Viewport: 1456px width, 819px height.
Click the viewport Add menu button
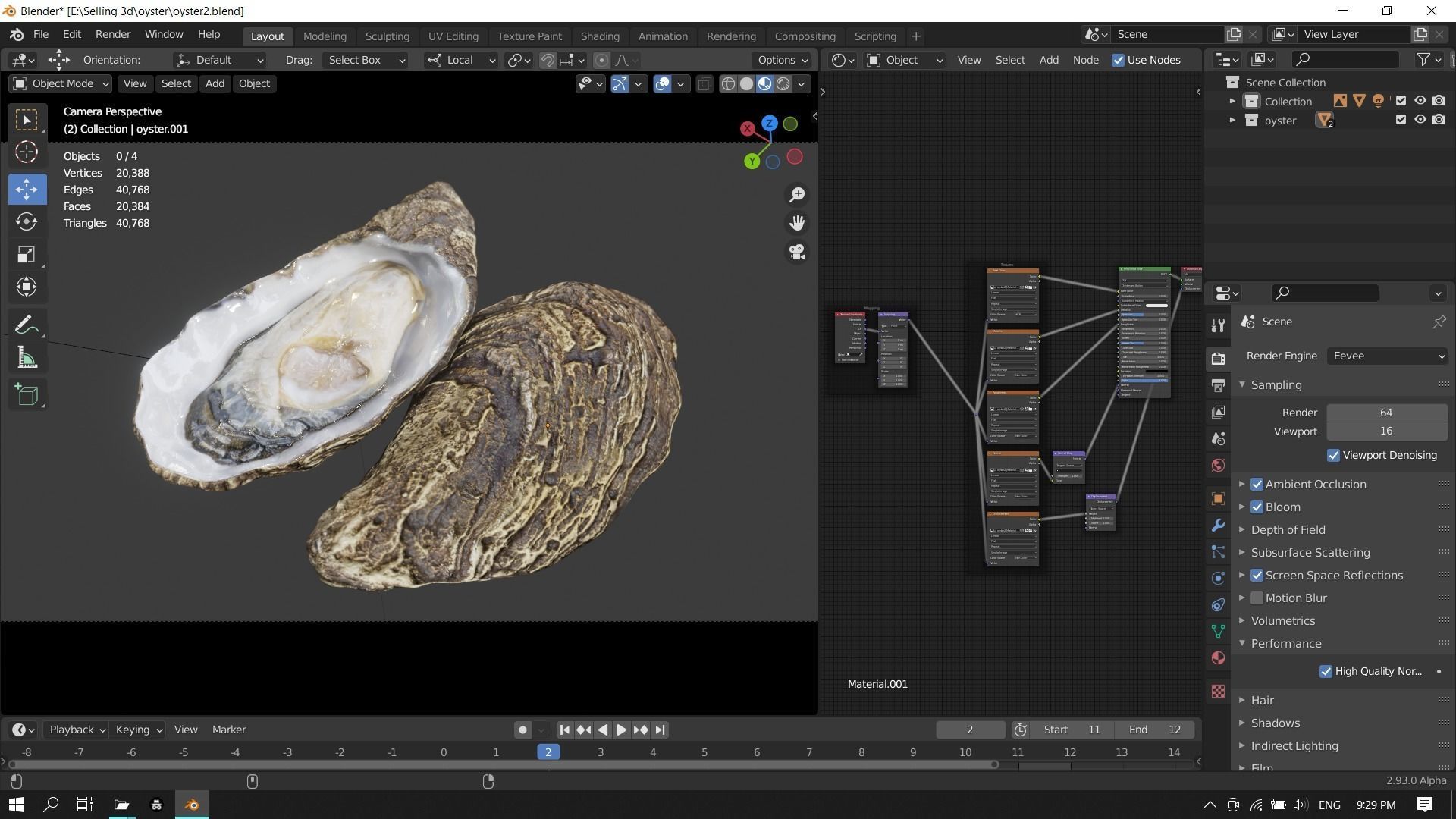(215, 83)
